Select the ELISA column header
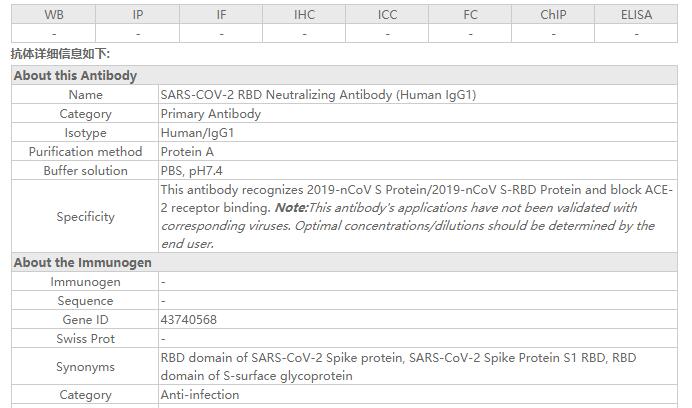 [x=636, y=15]
